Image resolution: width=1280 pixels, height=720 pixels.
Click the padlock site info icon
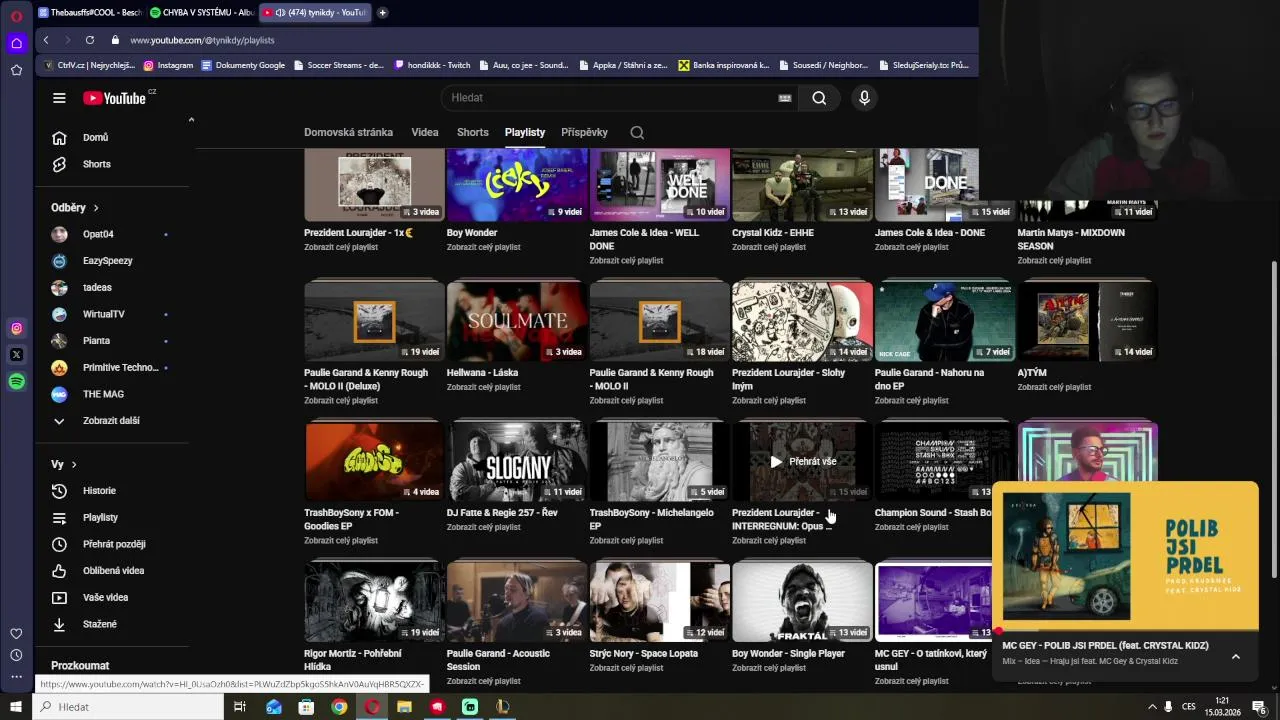click(x=115, y=40)
